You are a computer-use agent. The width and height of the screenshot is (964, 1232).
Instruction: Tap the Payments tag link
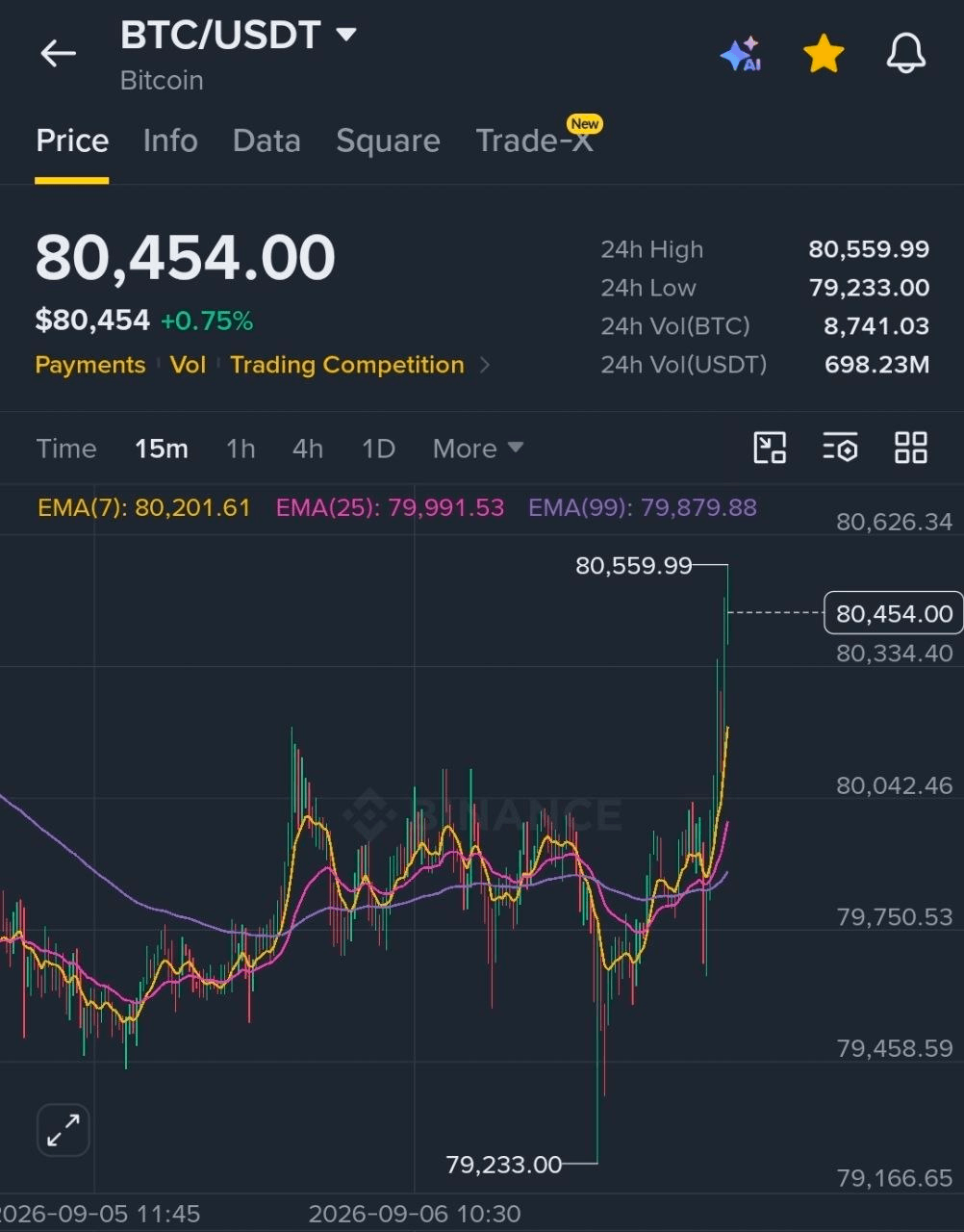click(90, 365)
